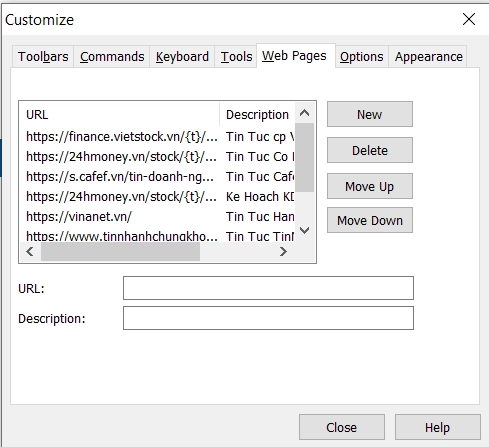Open the Commands tab
The width and height of the screenshot is (489, 447).
[112, 57]
